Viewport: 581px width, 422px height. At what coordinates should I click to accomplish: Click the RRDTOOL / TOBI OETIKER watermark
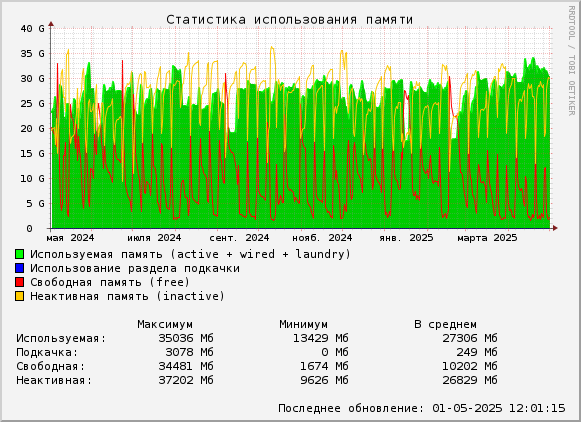571,60
